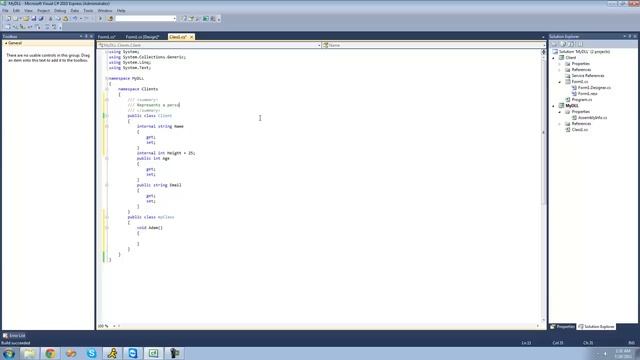Open the Tools menu
The width and height of the screenshot is (640, 360).
(88, 11)
